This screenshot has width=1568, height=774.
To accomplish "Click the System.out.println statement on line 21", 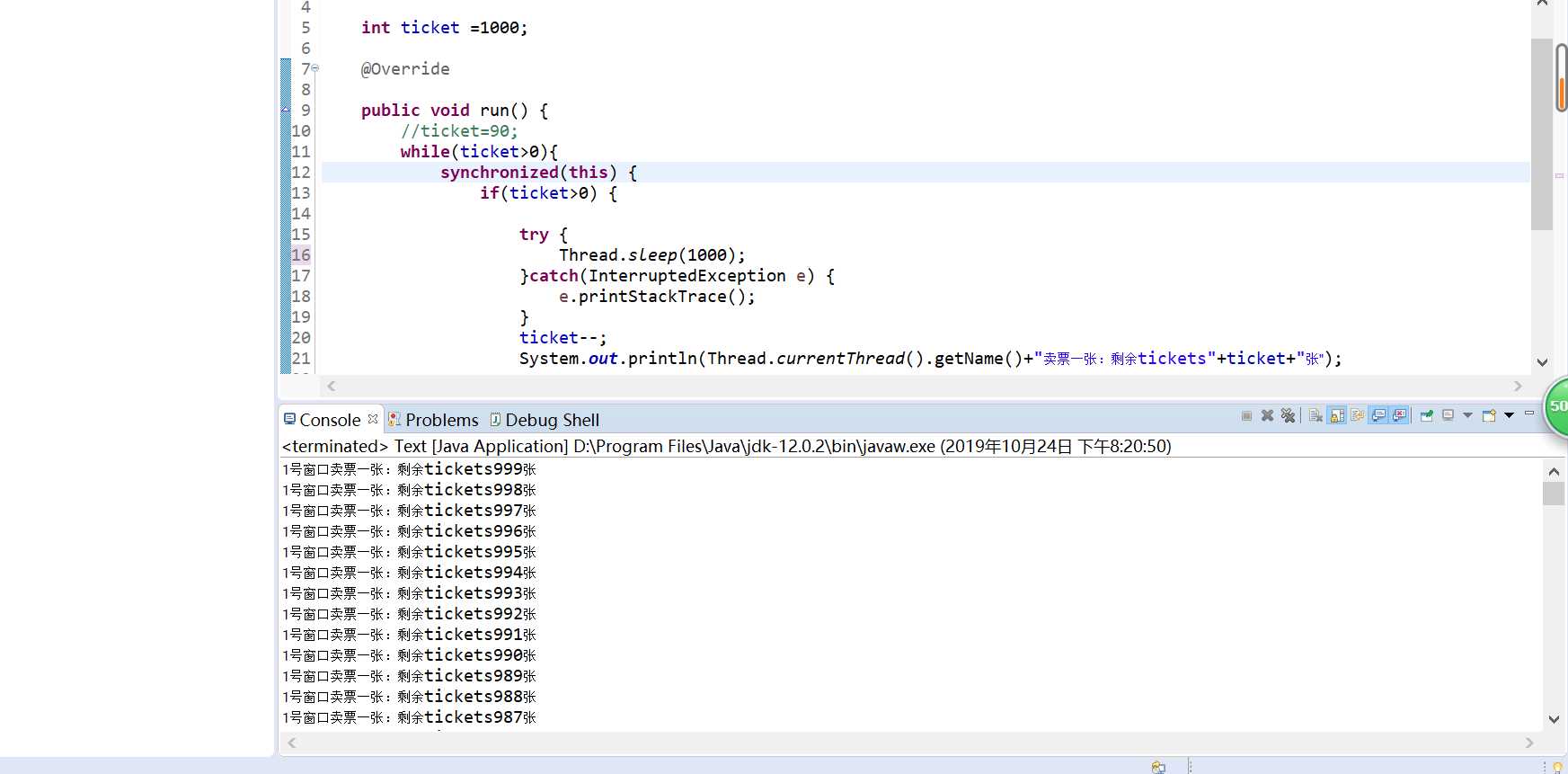I will (930, 359).
